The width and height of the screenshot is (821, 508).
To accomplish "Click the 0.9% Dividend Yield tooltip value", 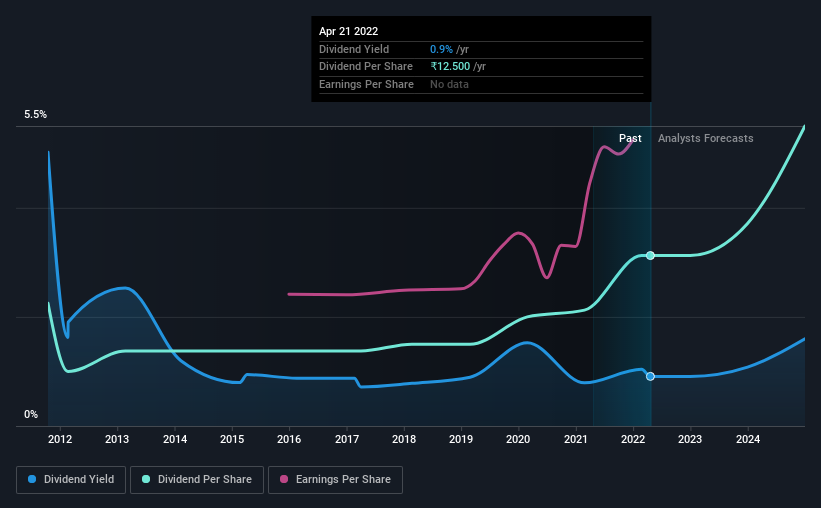I will click(441, 49).
